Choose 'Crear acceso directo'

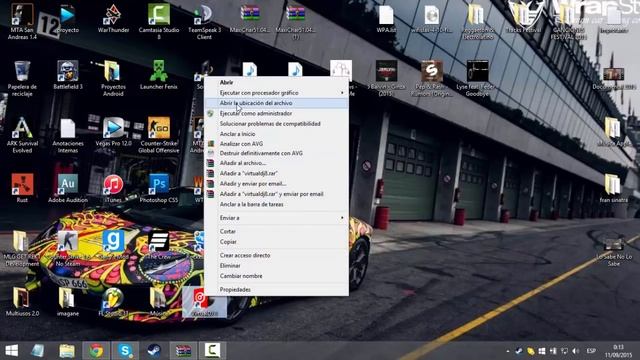(245, 255)
